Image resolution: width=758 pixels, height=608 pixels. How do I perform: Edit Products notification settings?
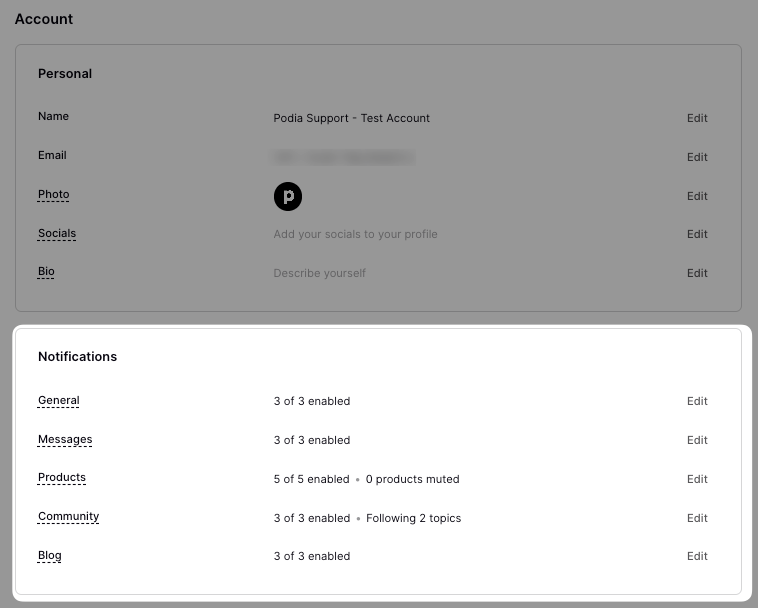[697, 479]
